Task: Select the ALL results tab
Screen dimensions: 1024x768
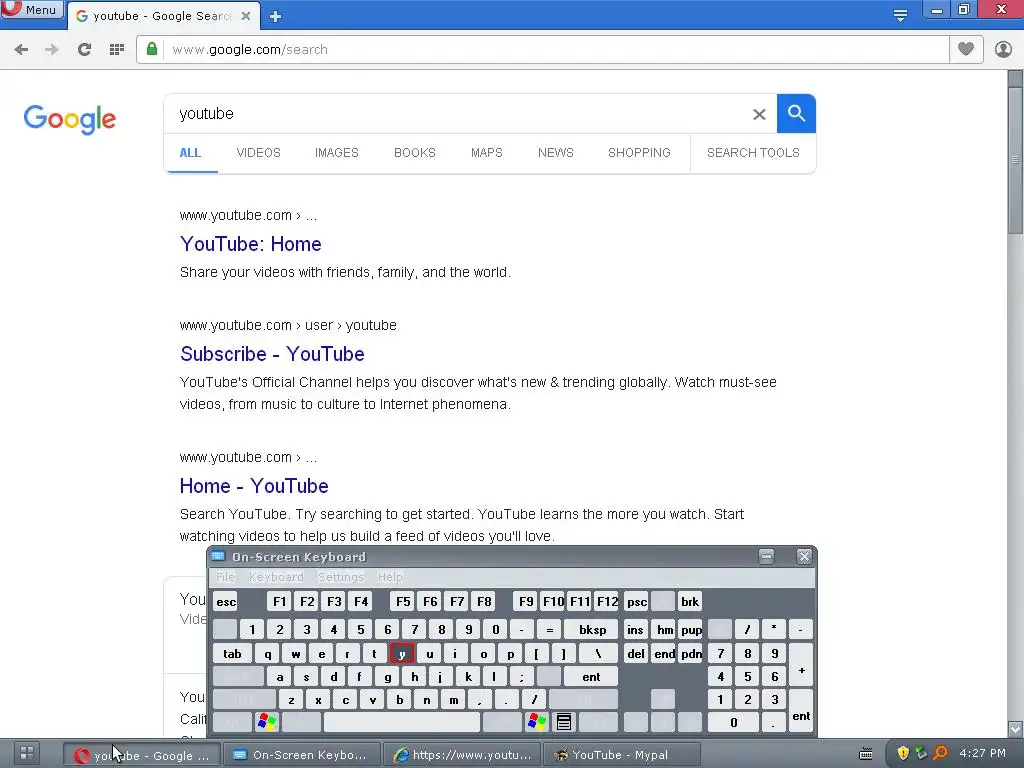Action: 190,153
